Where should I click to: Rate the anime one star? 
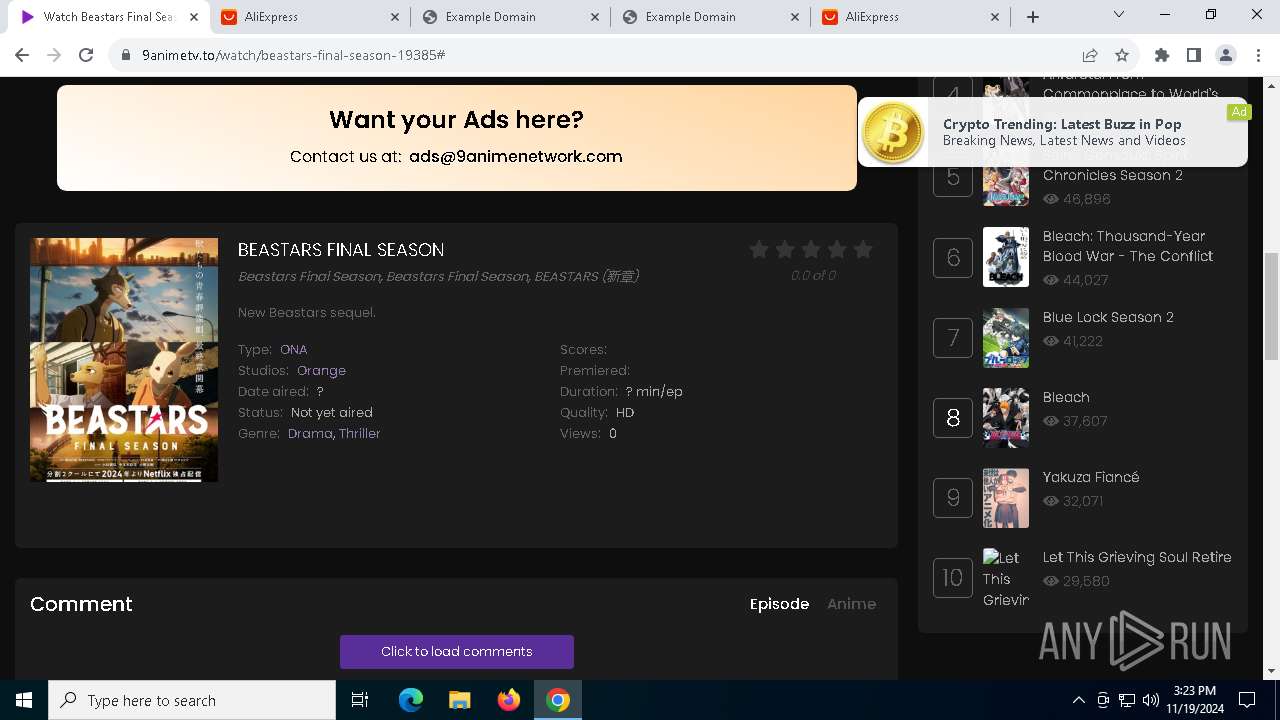[x=759, y=250]
